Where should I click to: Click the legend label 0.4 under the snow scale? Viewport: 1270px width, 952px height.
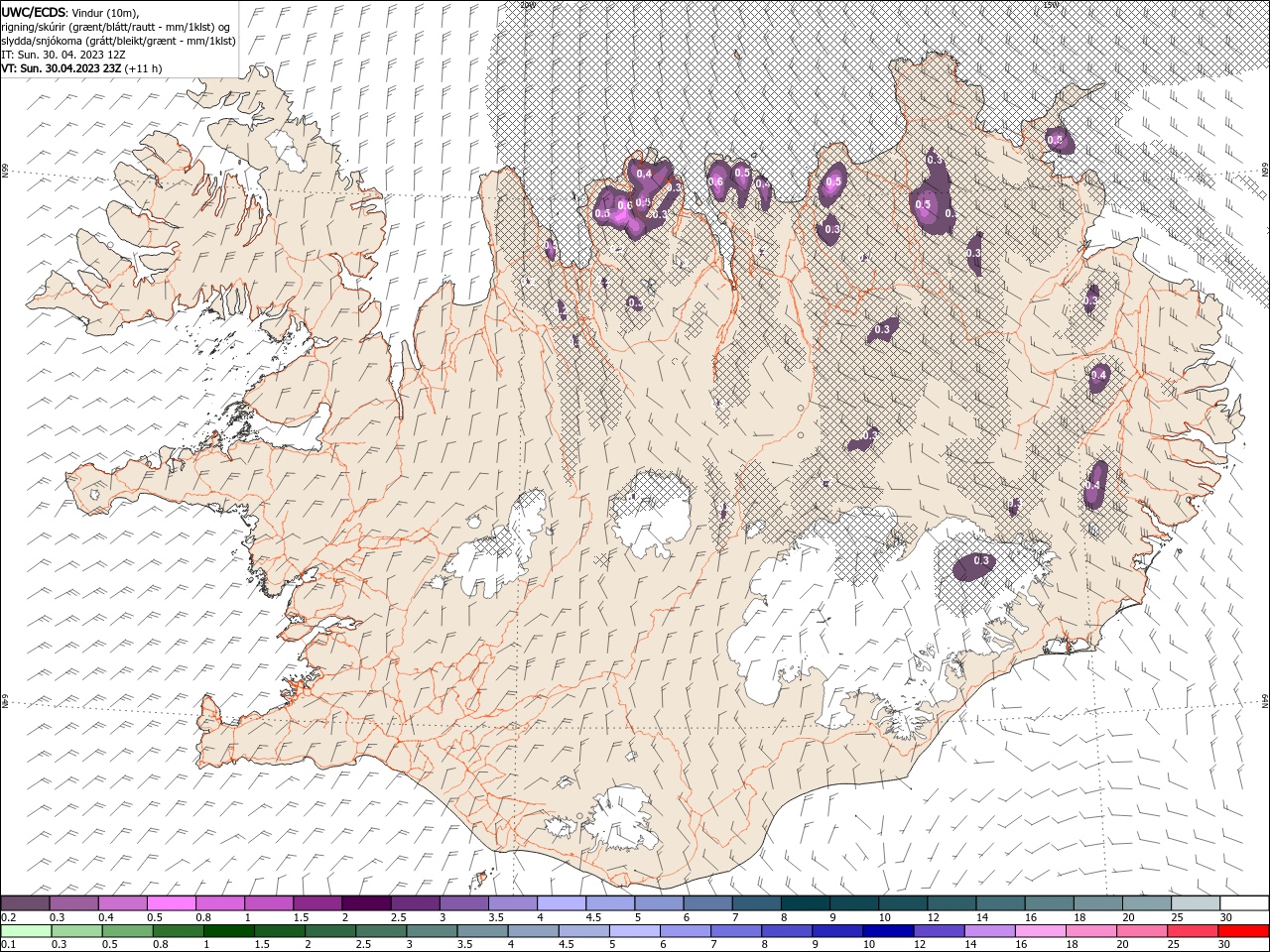click(106, 917)
